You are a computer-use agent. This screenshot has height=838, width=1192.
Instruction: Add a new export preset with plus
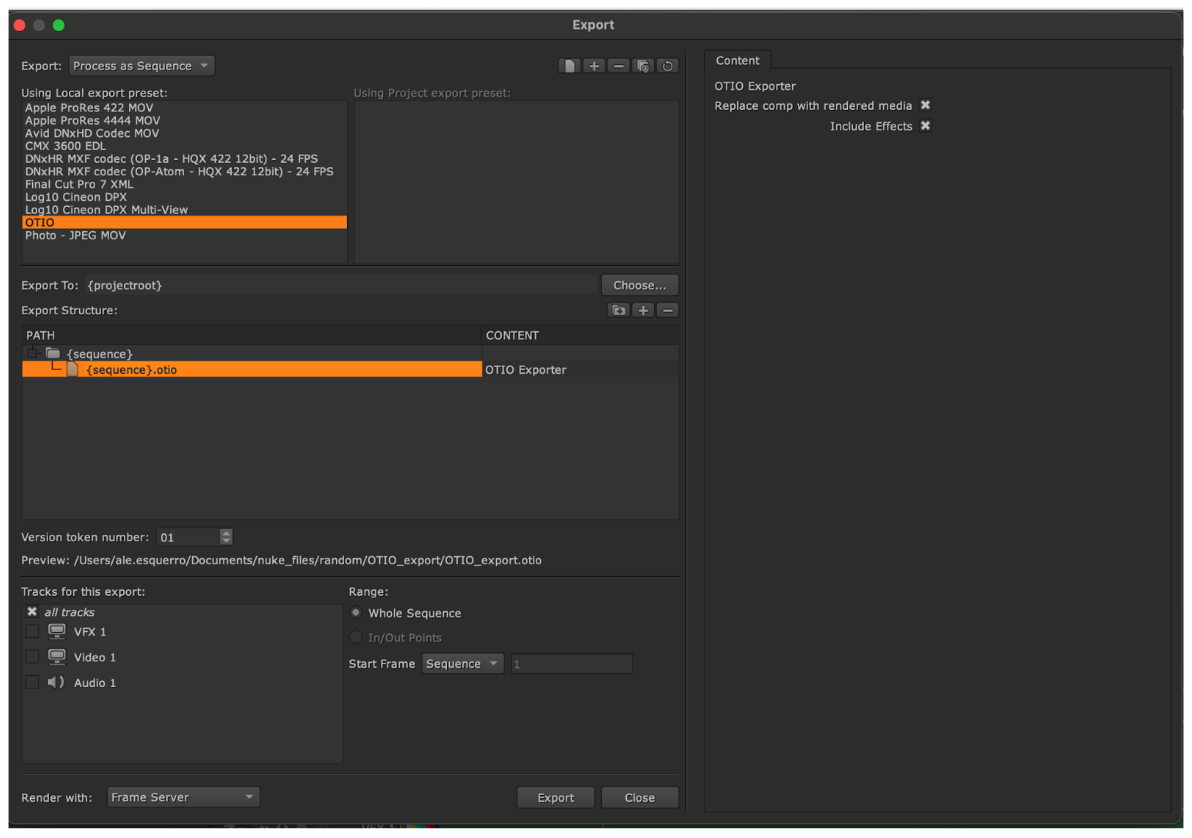point(594,66)
